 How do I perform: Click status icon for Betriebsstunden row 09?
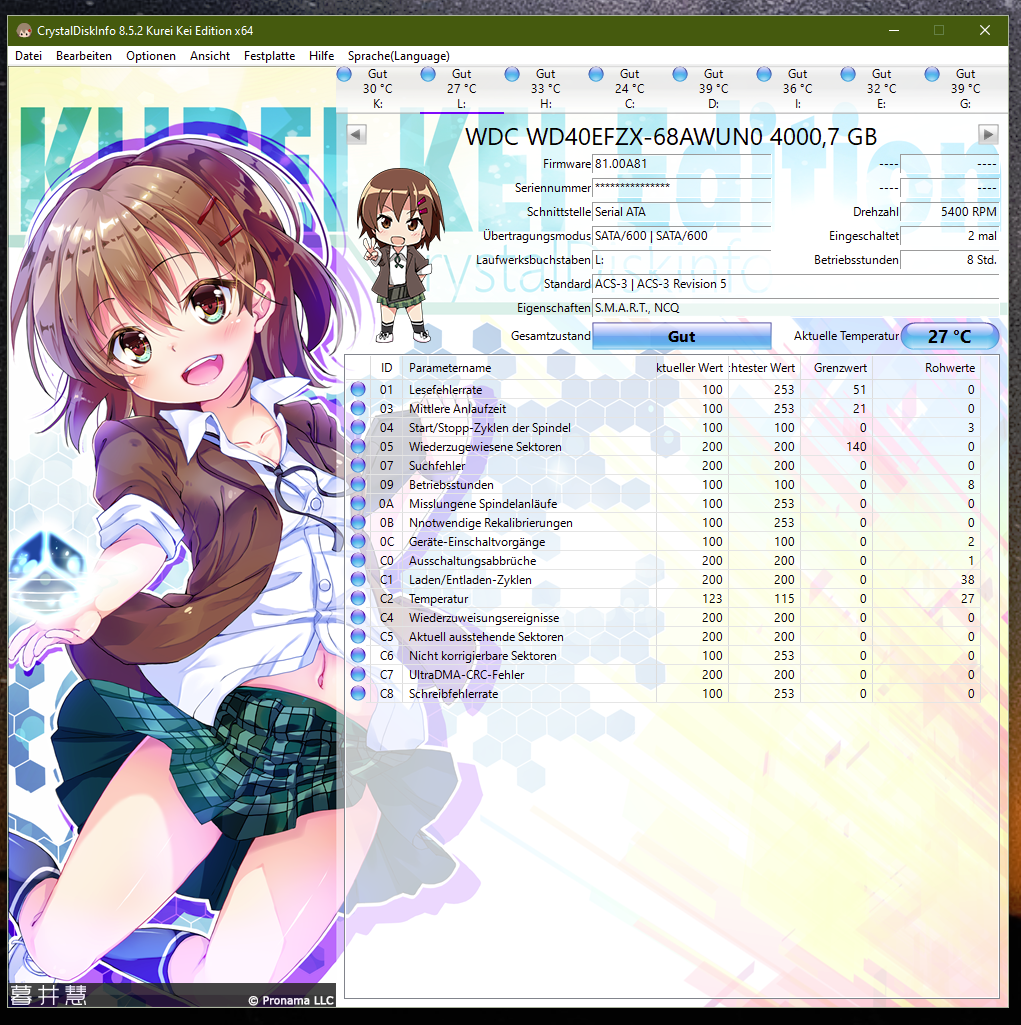pyautogui.click(x=358, y=484)
